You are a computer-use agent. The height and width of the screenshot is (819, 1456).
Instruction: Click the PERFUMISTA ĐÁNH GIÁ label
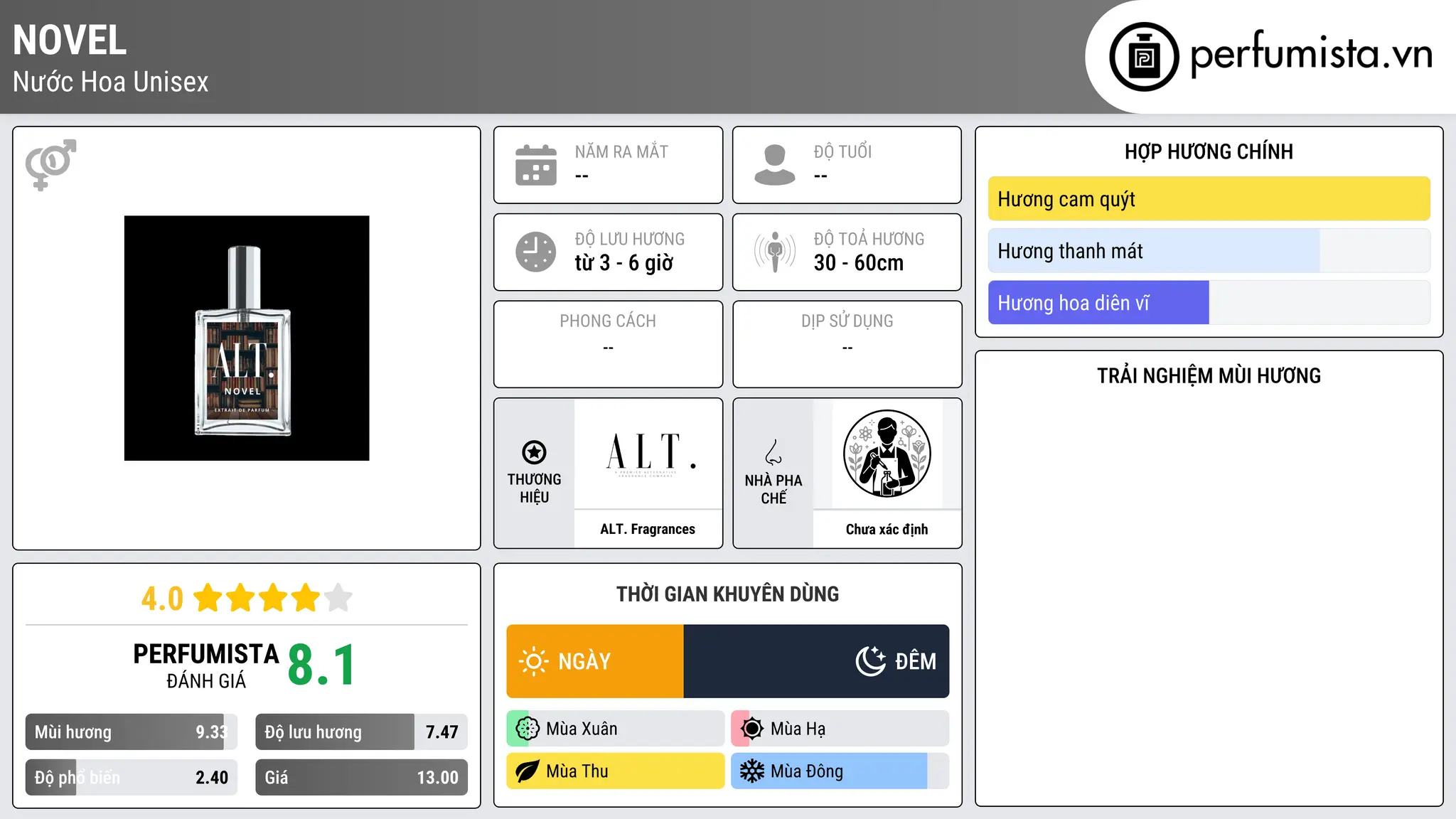[x=206, y=665]
